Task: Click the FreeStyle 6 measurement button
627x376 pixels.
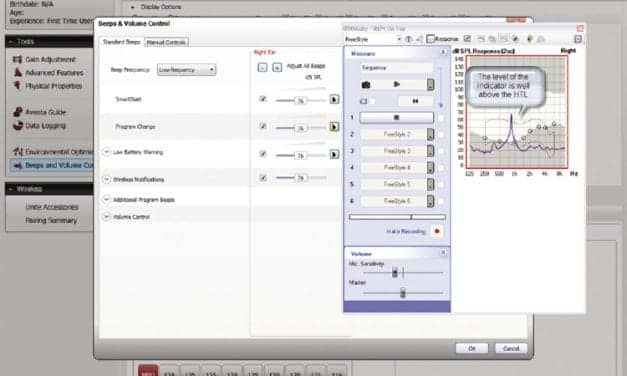Action: coord(397,201)
